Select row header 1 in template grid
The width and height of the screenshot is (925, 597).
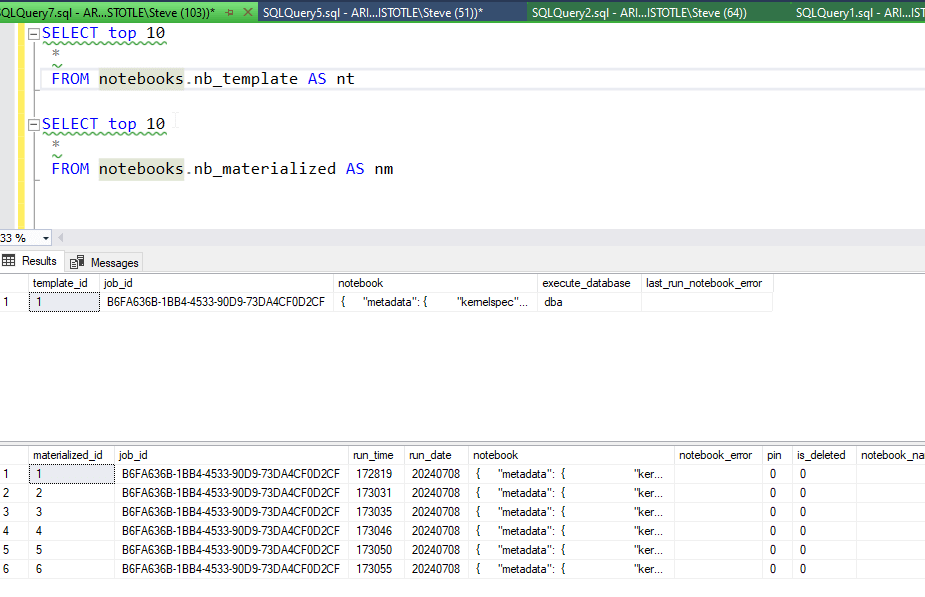point(14,302)
